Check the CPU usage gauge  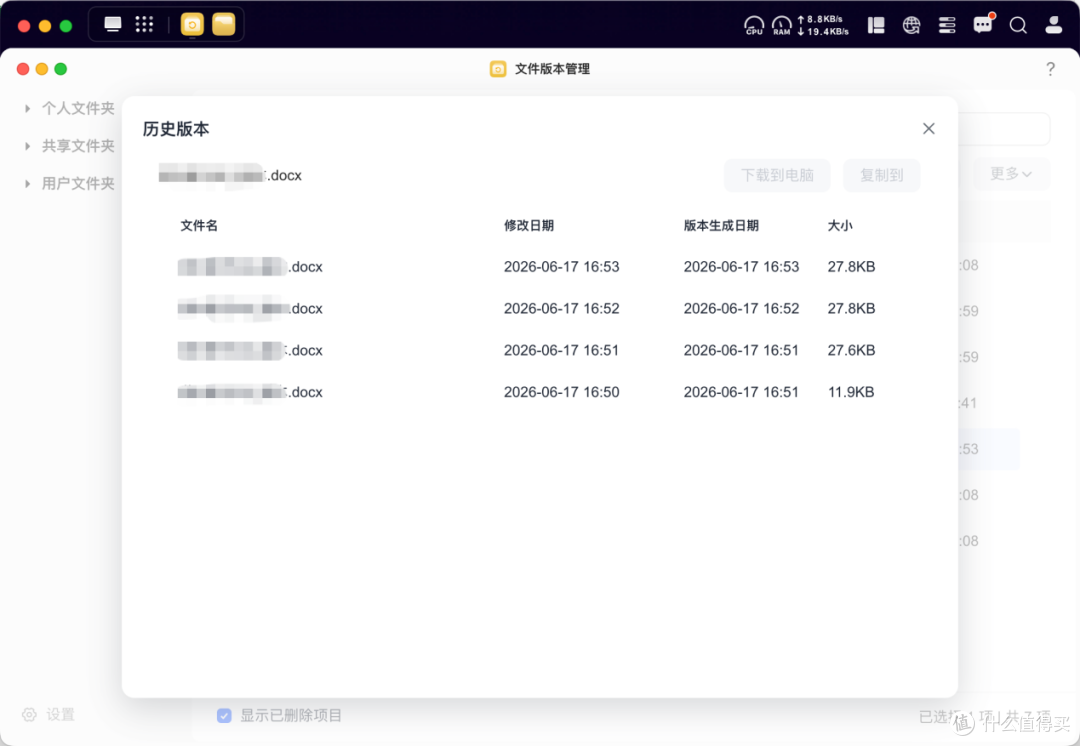pos(754,25)
